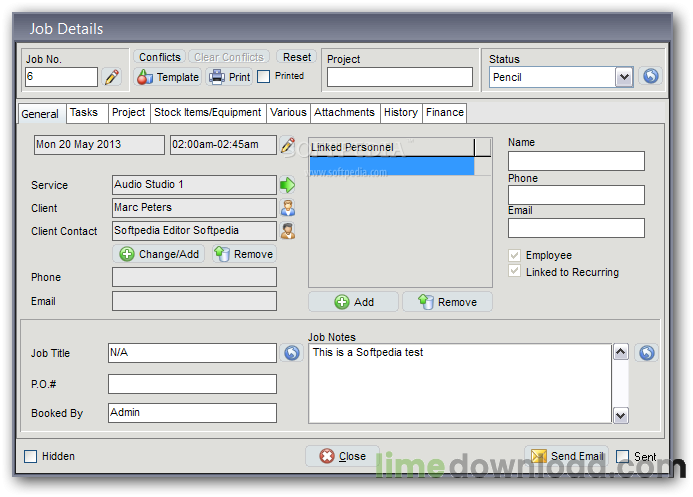
Task: Open the Stock Items/Equipment tab
Action: click(208, 112)
